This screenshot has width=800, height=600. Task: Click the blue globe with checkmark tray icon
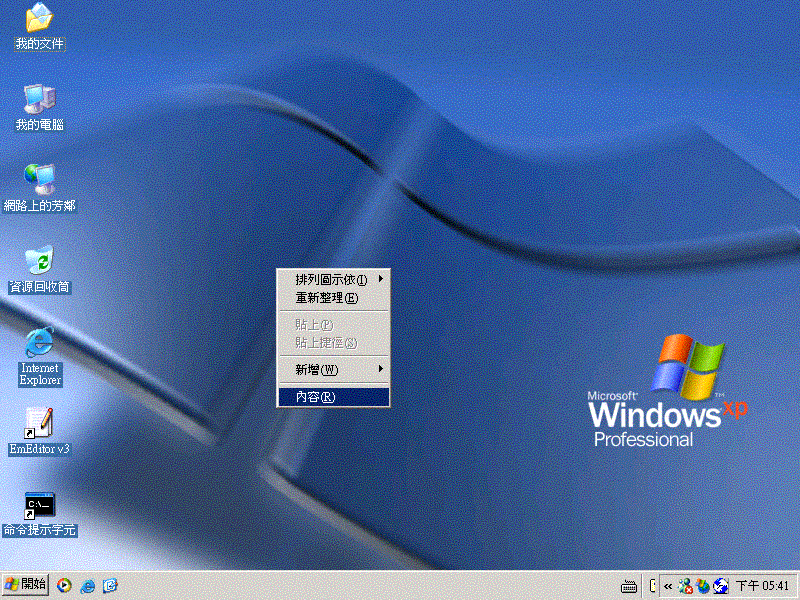pos(720,586)
